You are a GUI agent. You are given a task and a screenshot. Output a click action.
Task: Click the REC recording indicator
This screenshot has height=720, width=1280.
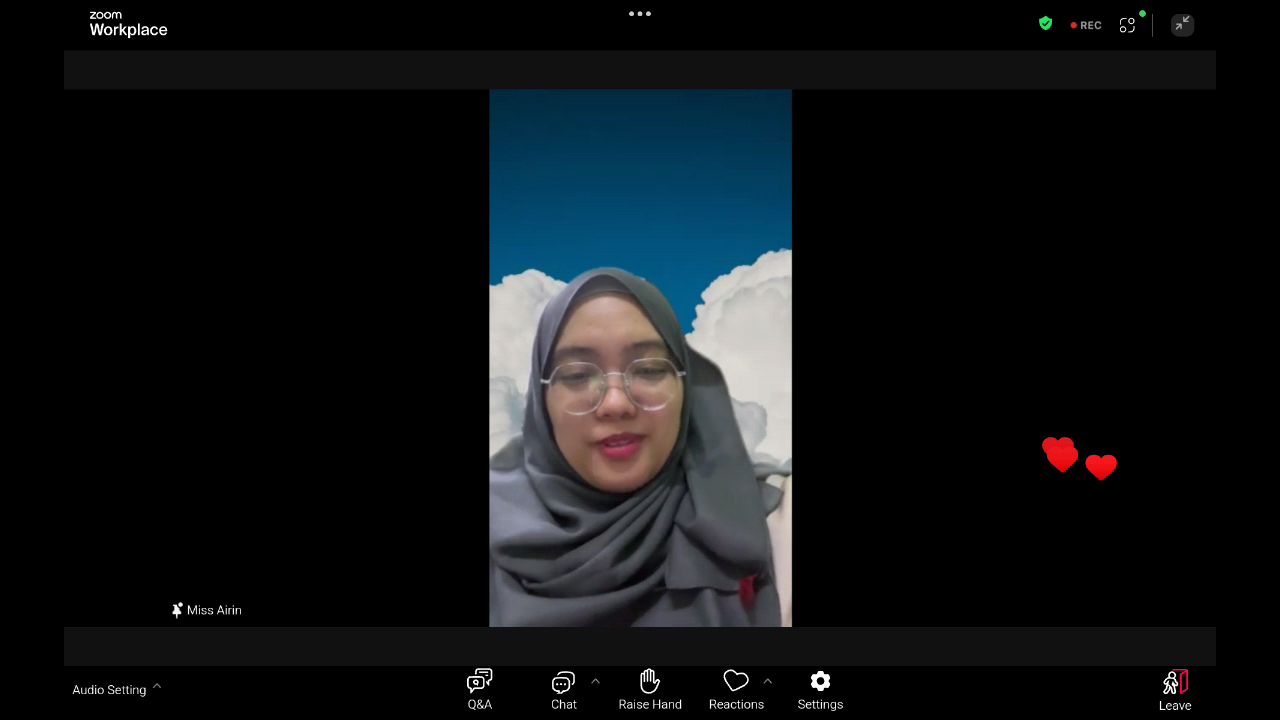pos(1086,25)
